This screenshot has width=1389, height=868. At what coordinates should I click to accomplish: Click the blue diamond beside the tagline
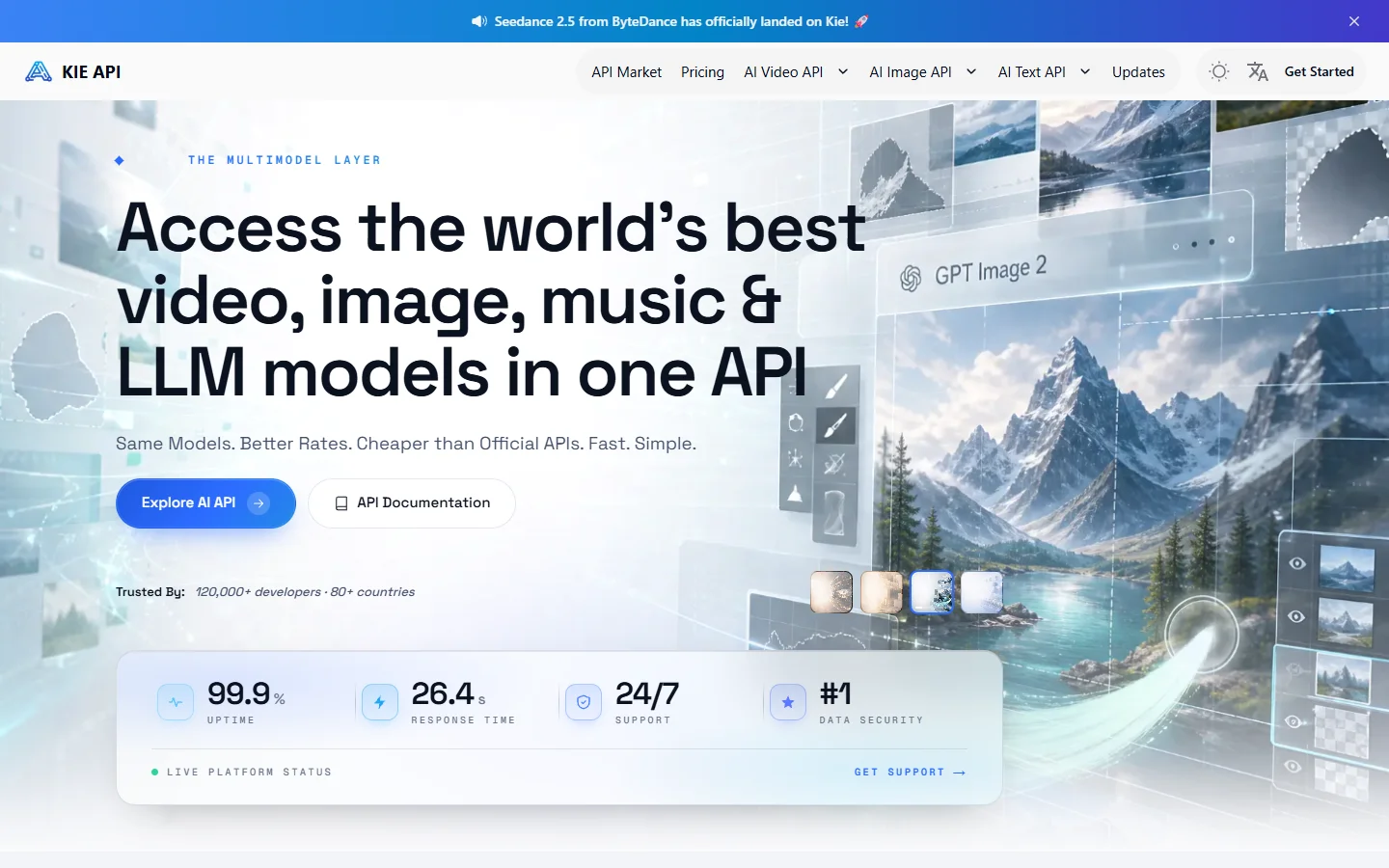coord(120,160)
